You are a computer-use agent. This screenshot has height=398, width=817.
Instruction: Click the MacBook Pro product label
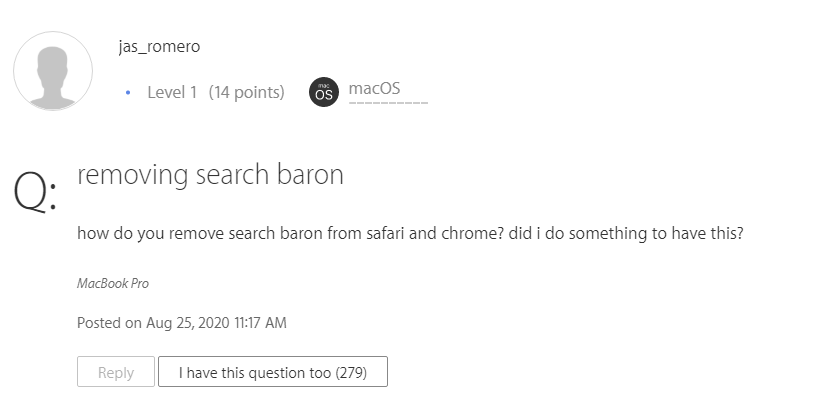113,283
